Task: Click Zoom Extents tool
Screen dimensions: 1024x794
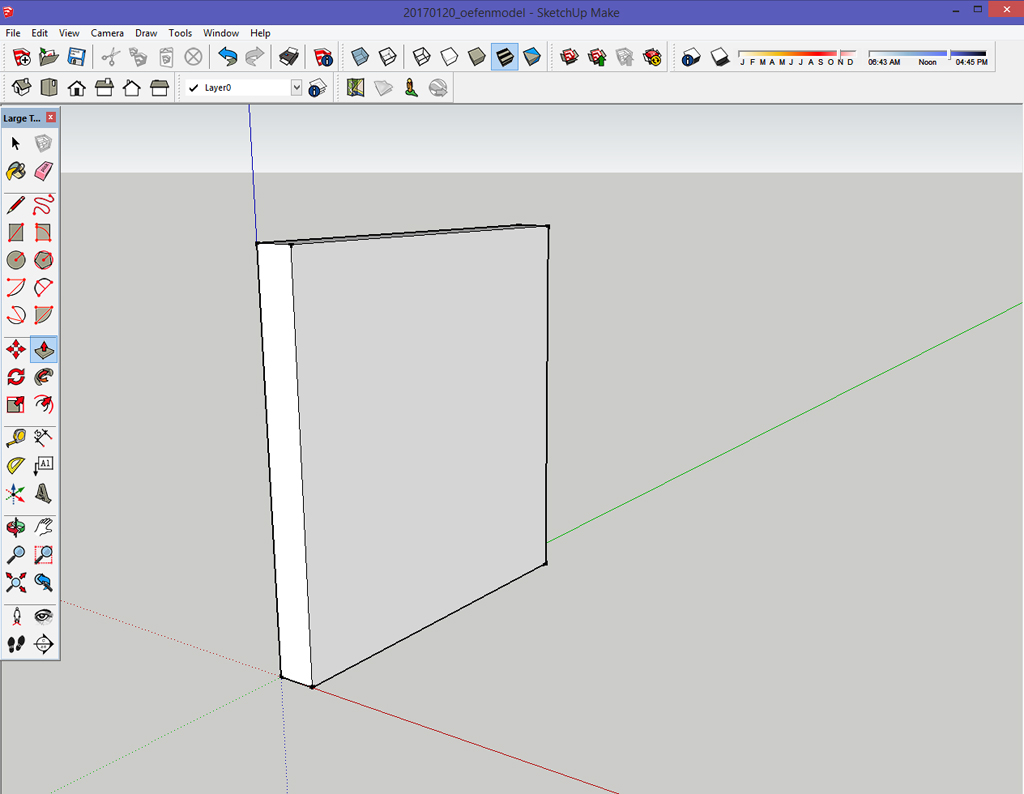Action: click(x=16, y=582)
